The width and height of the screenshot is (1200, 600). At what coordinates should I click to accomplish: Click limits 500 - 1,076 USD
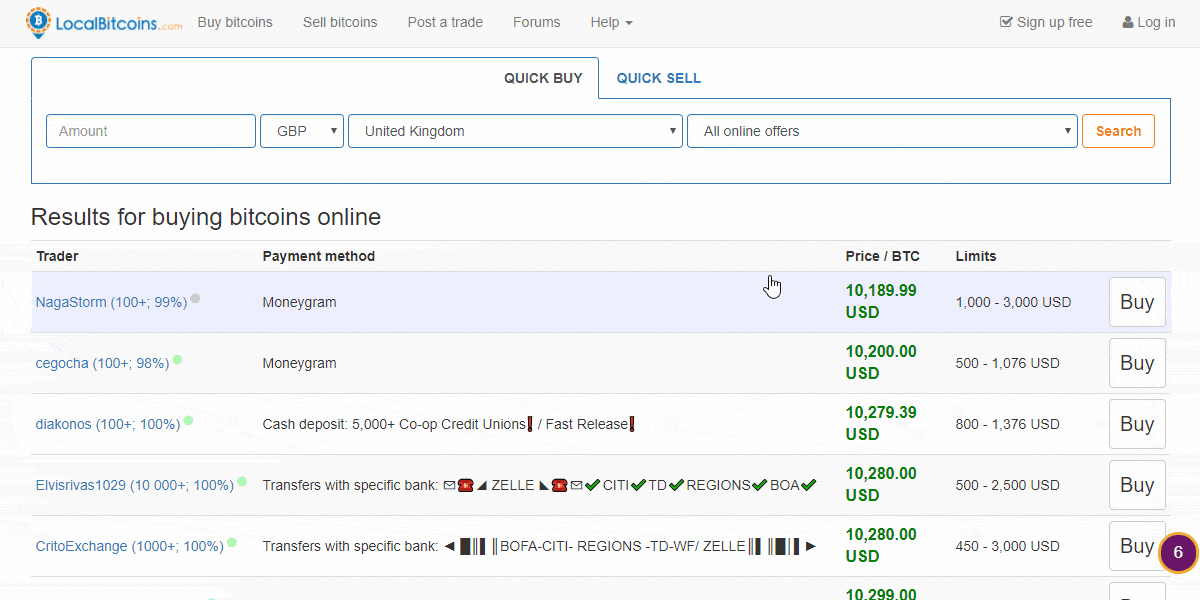[1007, 363]
